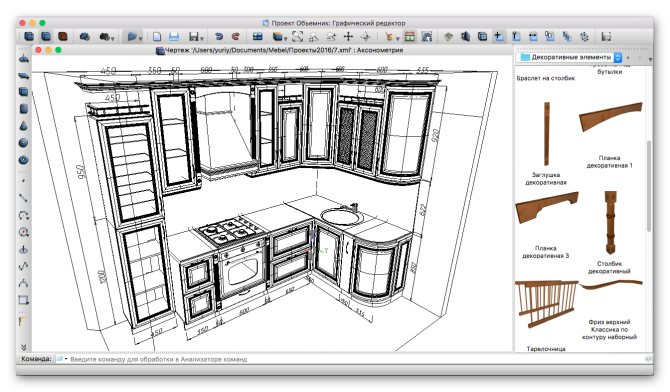Select the line segment drawing tool
Image resolution: width=670 pixels, height=392 pixels.
[x=23, y=198]
